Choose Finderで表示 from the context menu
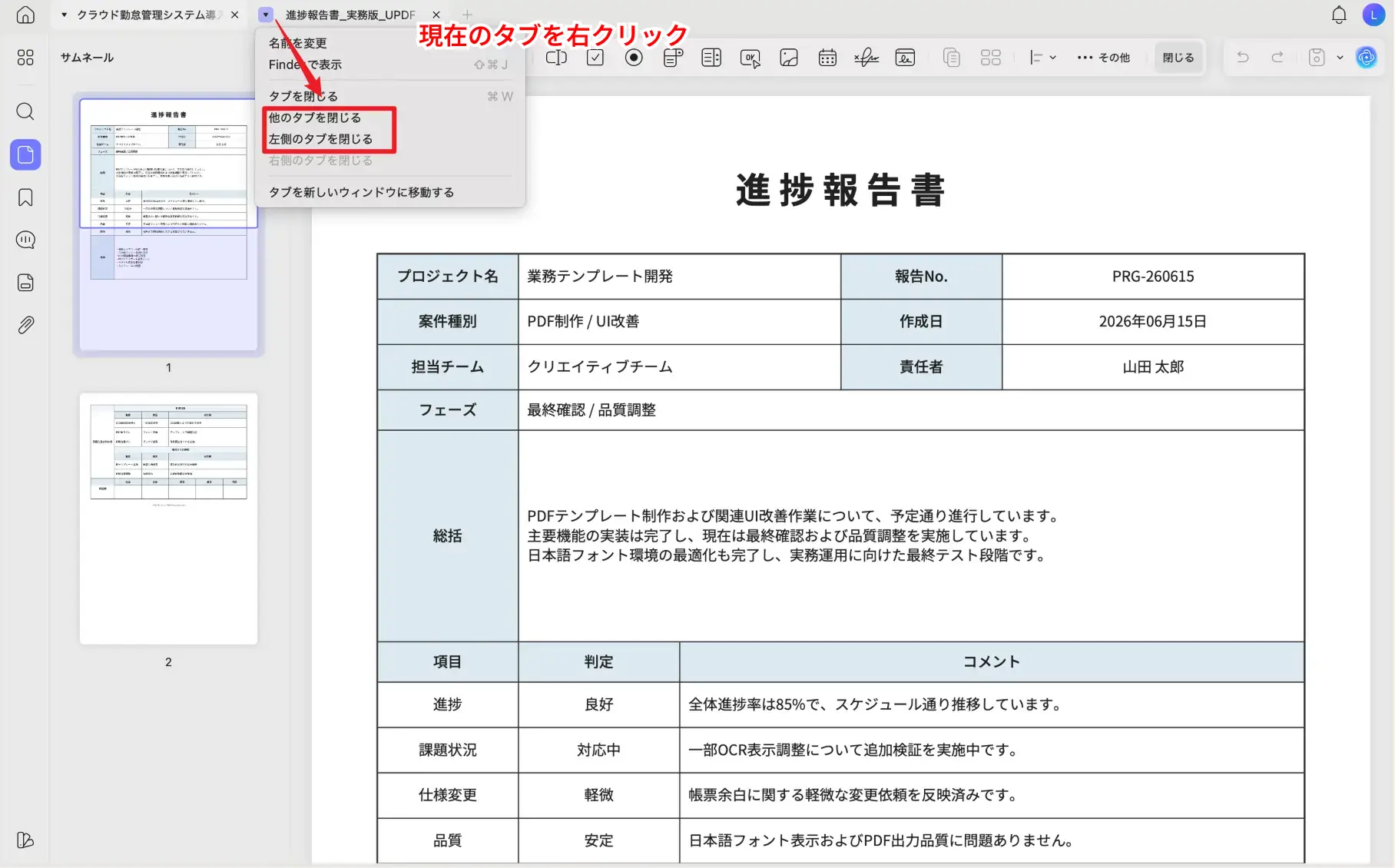The width and height of the screenshot is (1395, 868). [x=390, y=65]
